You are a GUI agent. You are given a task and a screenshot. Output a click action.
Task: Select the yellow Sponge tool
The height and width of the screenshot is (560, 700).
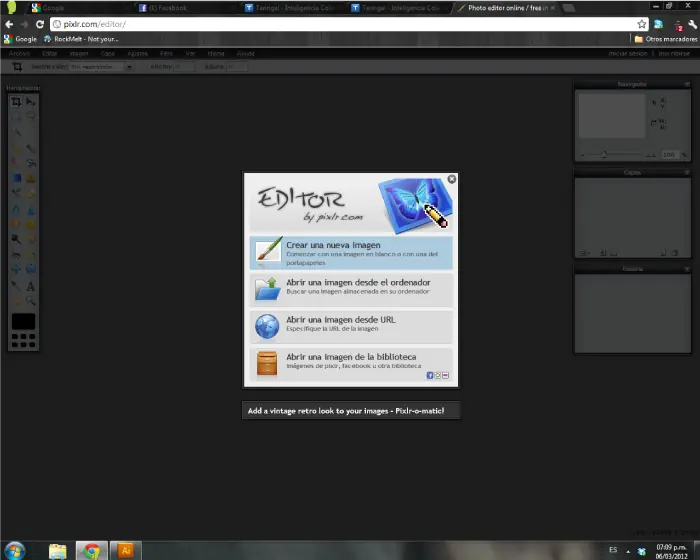pyautogui.click(x=30, y=223)
